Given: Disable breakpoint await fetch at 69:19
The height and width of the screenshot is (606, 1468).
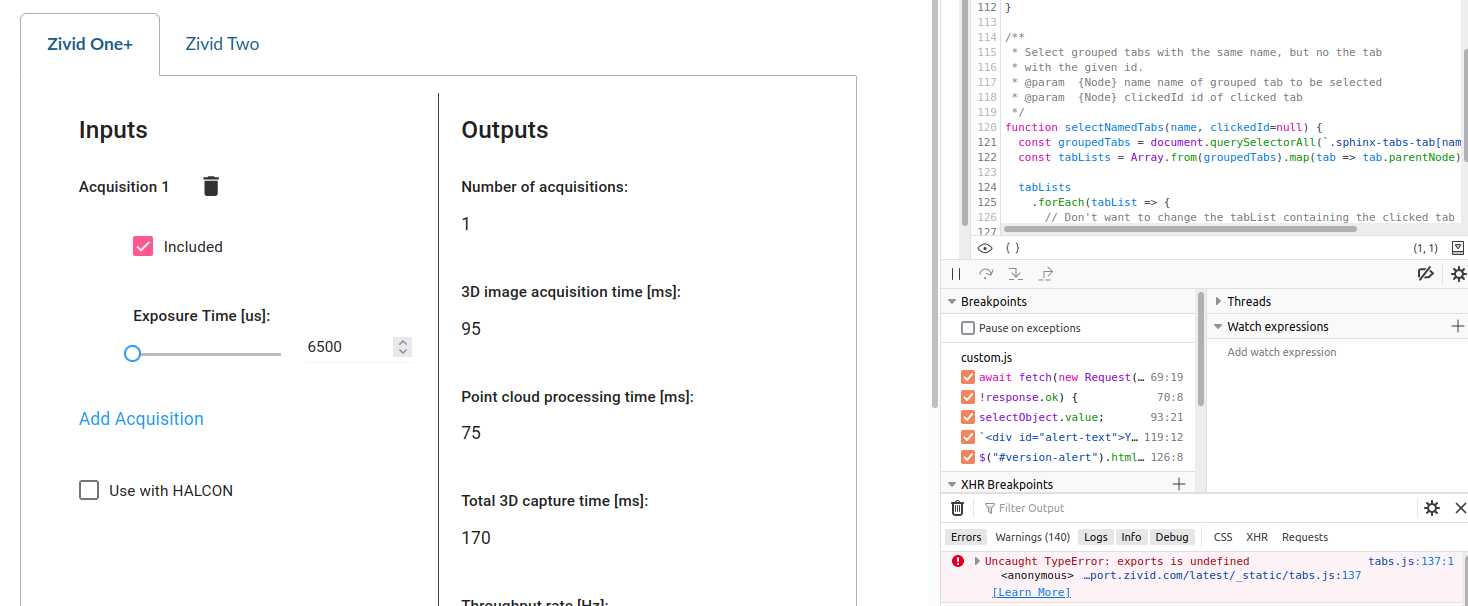Looking at the screenshot, I should coord(968,377).
